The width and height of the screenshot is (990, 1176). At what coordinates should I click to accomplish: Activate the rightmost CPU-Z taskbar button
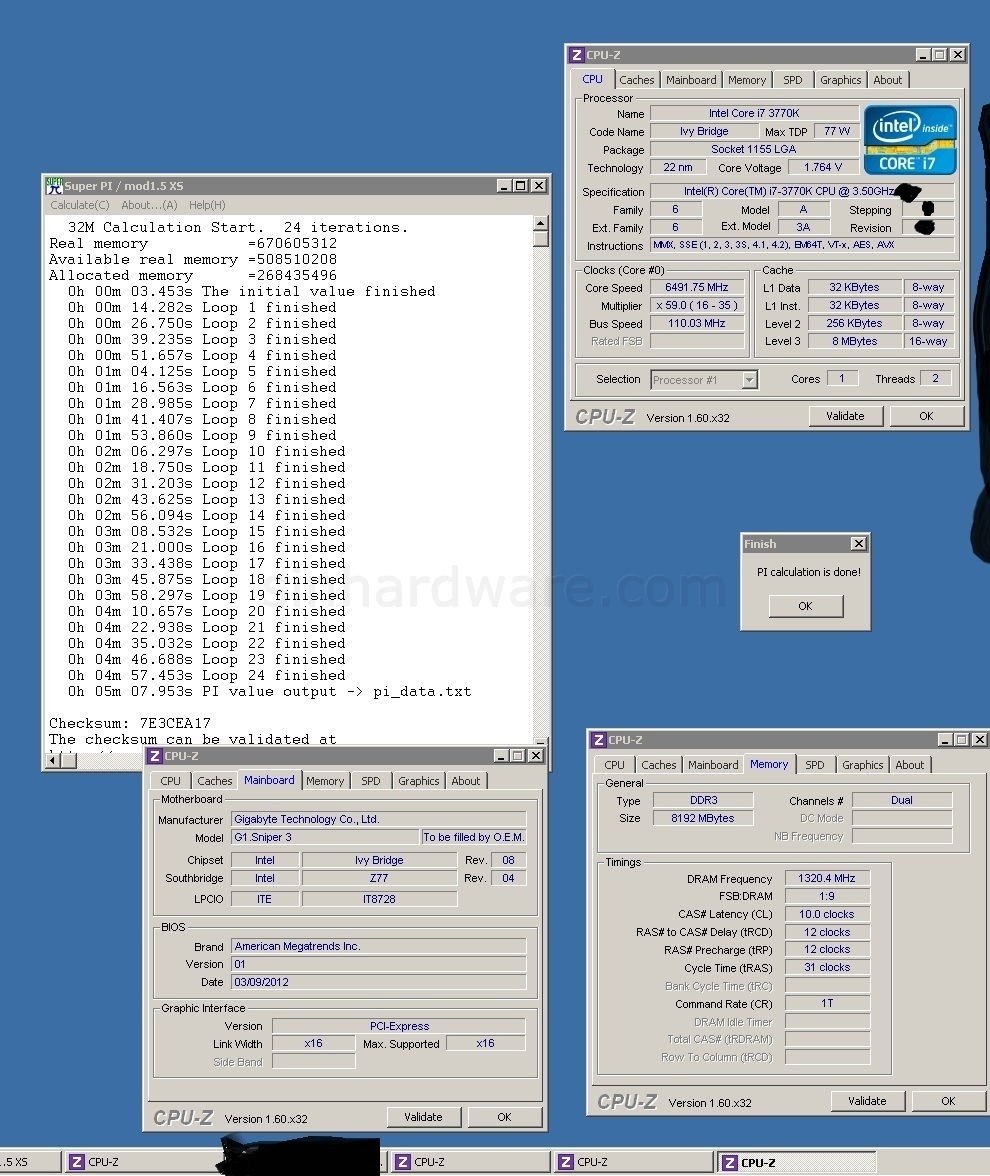[796, 1162]
